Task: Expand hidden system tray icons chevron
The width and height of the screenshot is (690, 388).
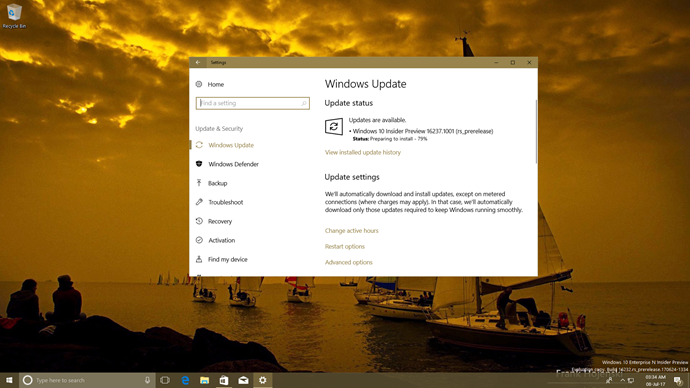Action: click(622, 381)
